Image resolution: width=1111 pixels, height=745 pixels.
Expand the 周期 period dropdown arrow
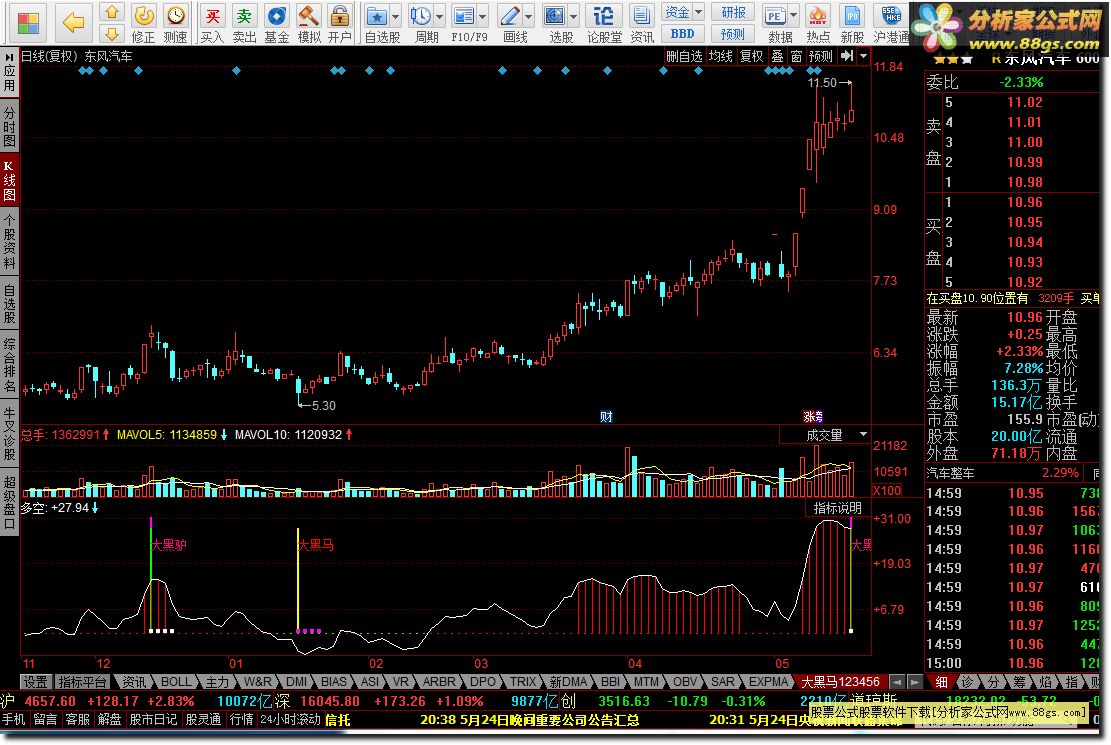[439, 16]
